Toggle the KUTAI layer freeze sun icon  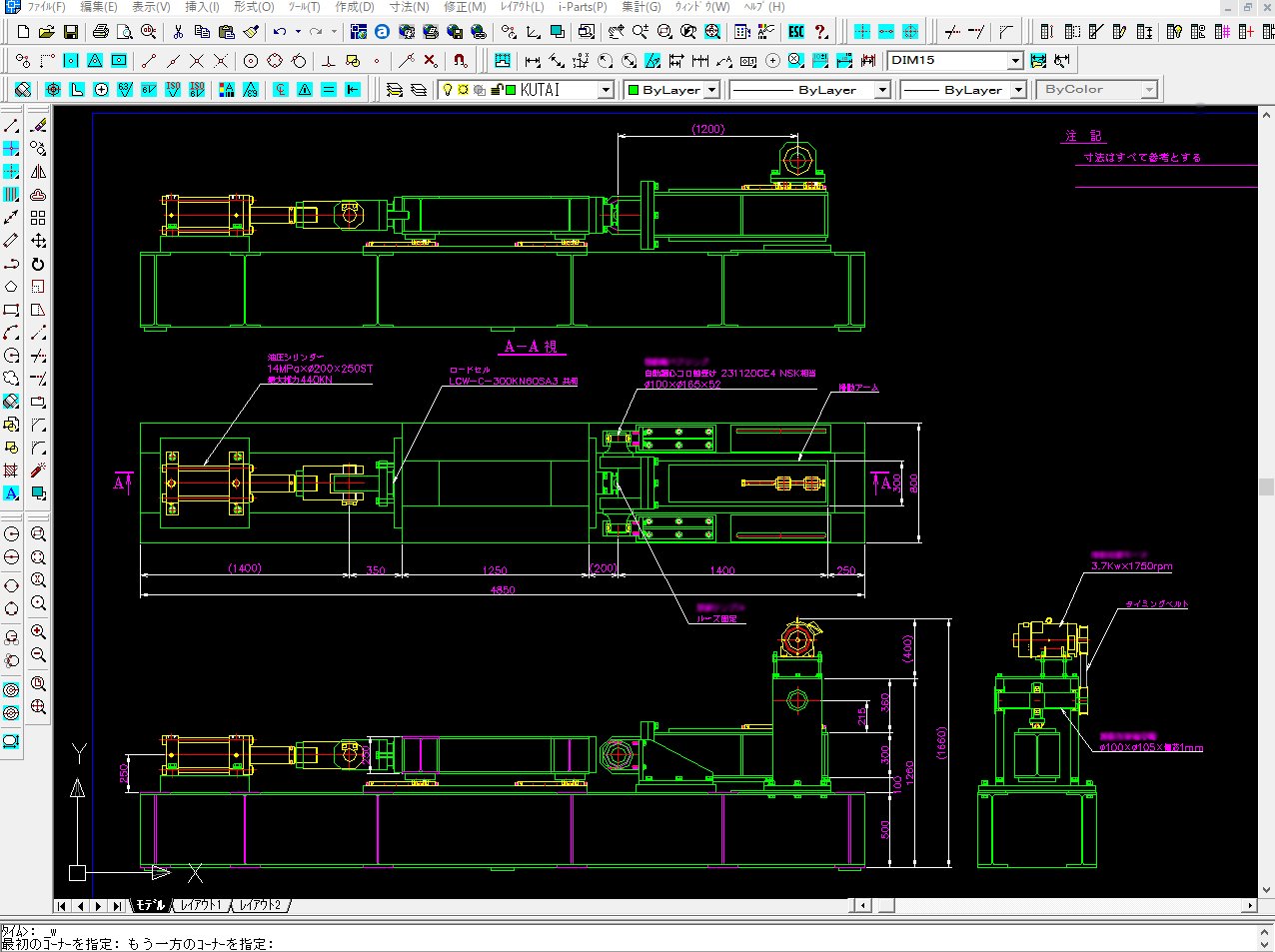[464, 90]
